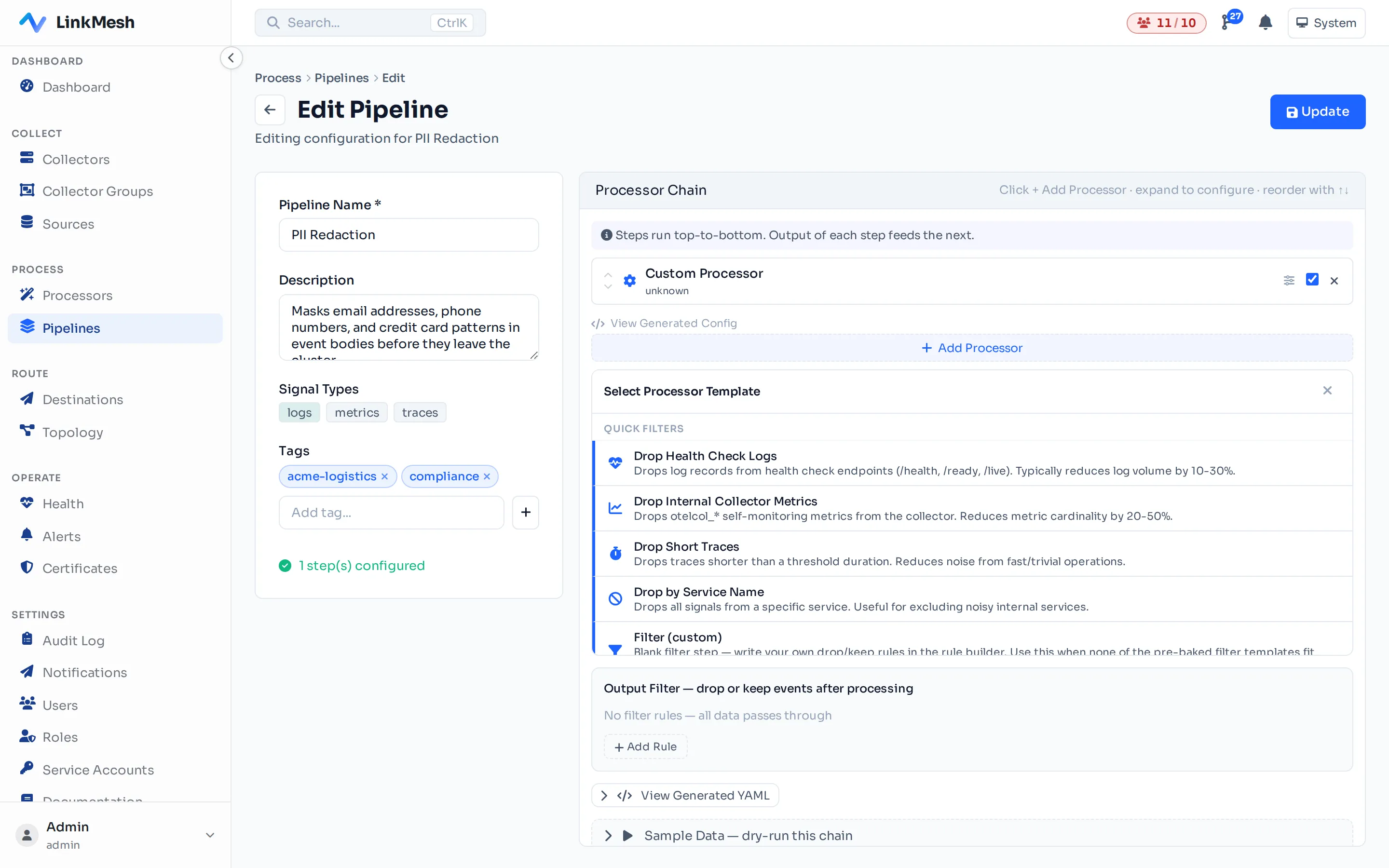Image resolution: width=1389 pixels, height=868 pixels.
Task: Open the Admin user menu chevron
Action: pyautogui.click(x=210, y=835)
